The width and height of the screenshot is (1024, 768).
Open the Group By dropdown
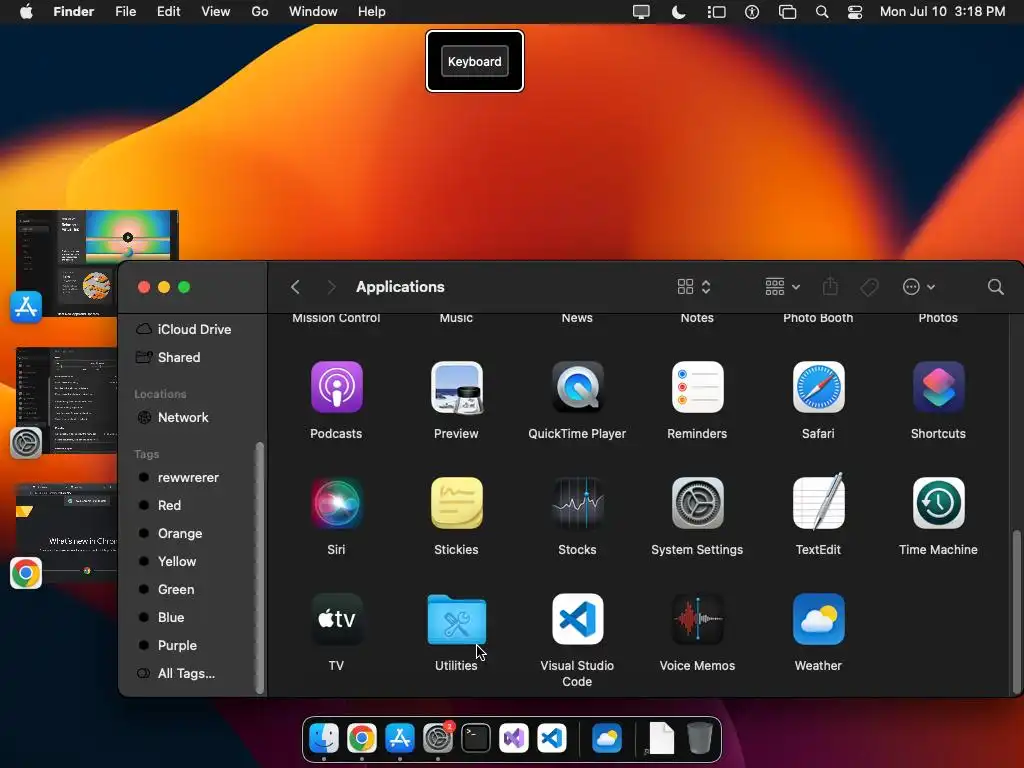click(x=782, y=287)
